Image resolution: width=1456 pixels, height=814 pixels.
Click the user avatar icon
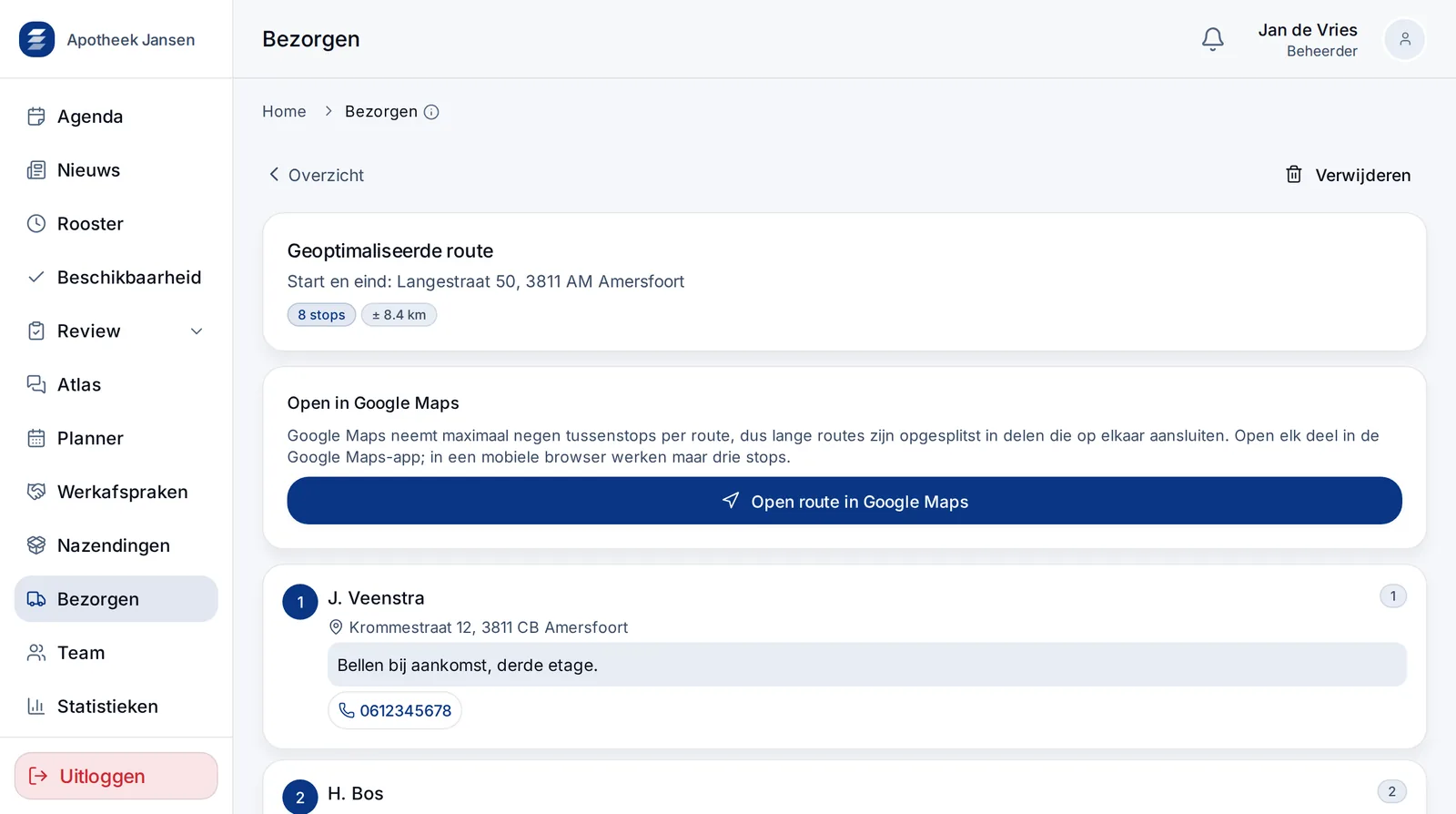(x=1404, y=39)
